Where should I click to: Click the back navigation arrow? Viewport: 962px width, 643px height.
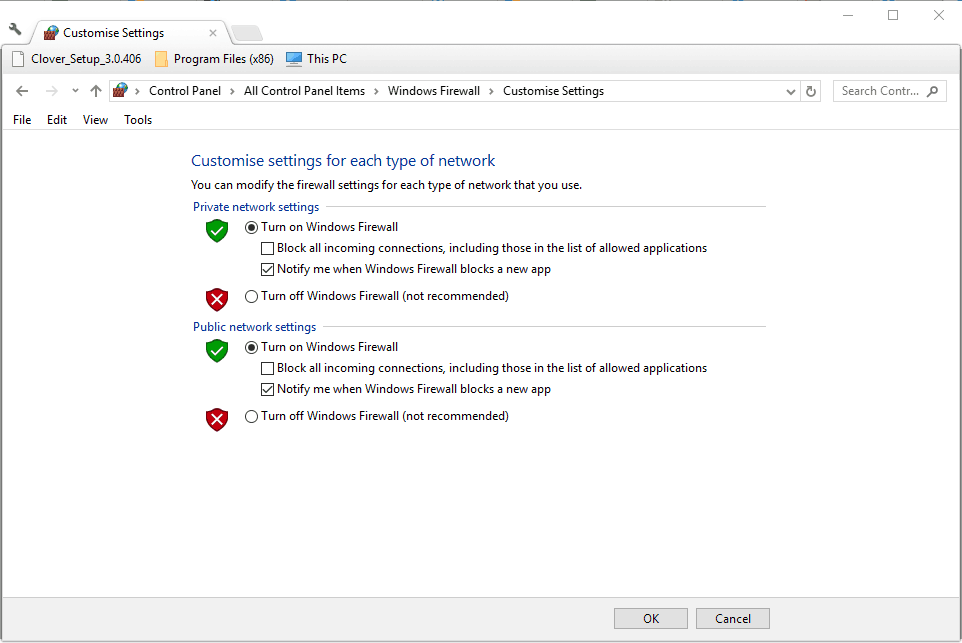point(22,90)
